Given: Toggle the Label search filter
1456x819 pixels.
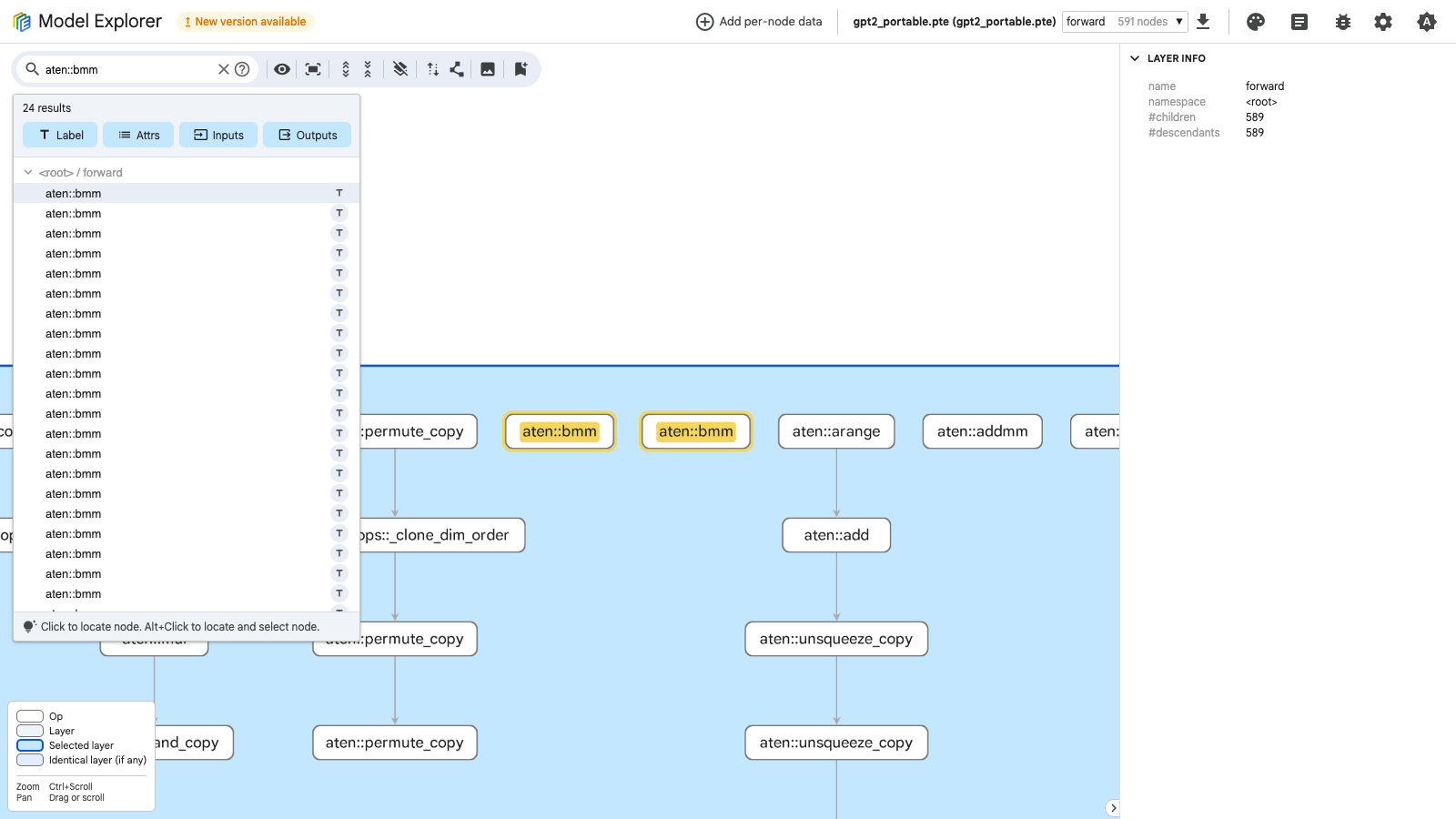Looking at the screenshot, I should [60, 135].
